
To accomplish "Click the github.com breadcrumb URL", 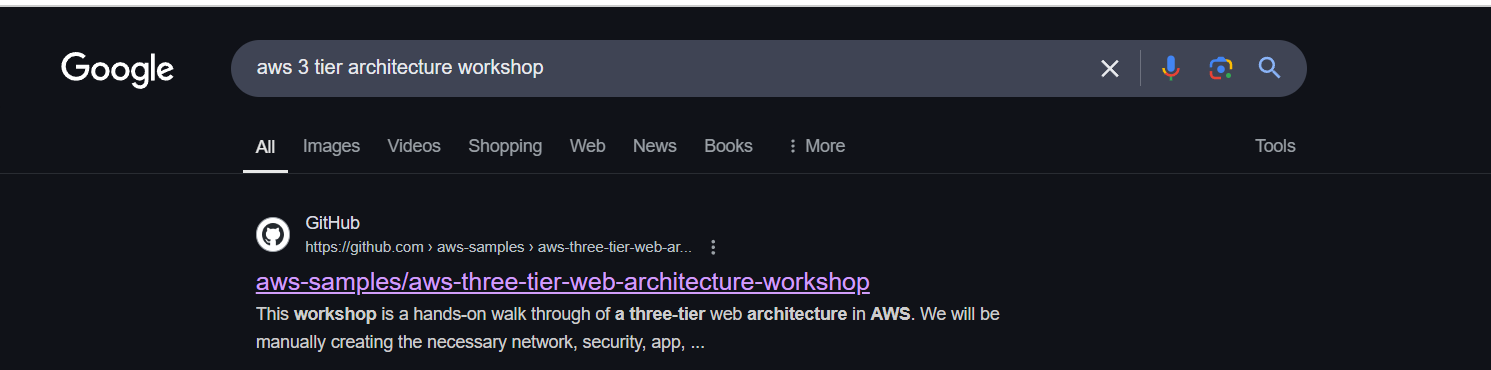I will click(498, 247).
